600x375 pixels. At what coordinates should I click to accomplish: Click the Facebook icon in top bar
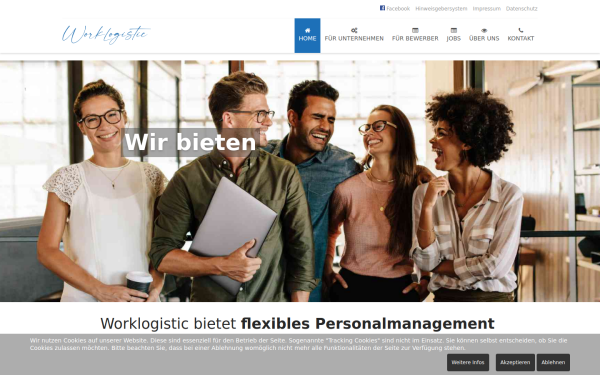(x=382, y=8)
